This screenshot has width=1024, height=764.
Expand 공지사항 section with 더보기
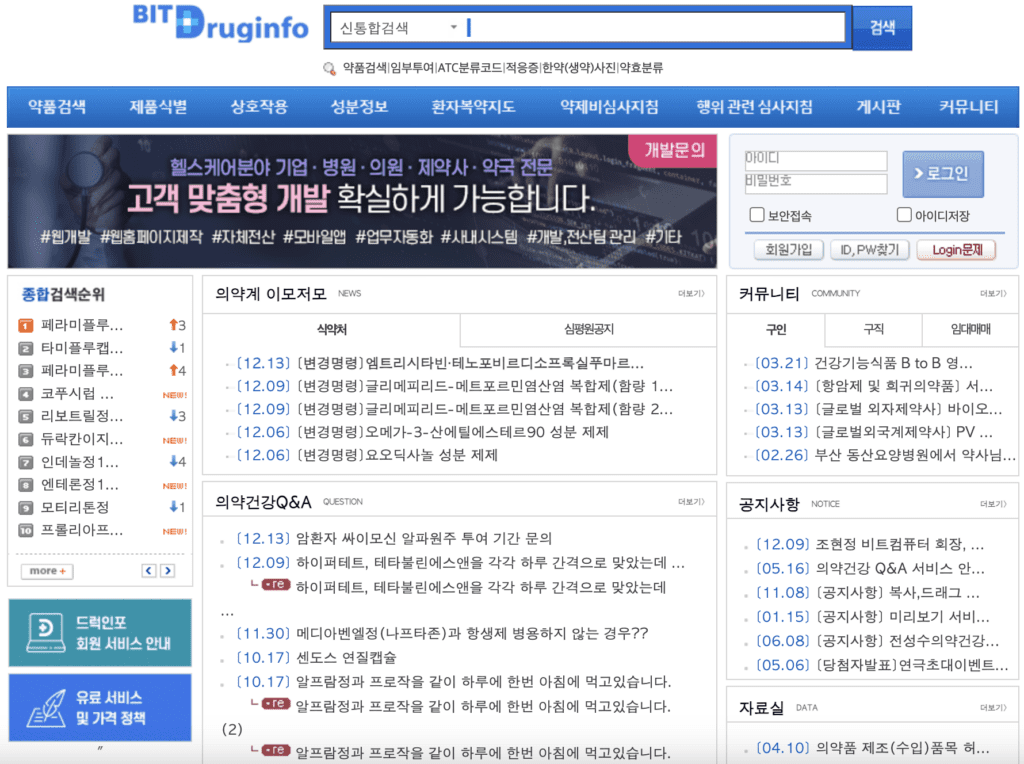[993, 504]
